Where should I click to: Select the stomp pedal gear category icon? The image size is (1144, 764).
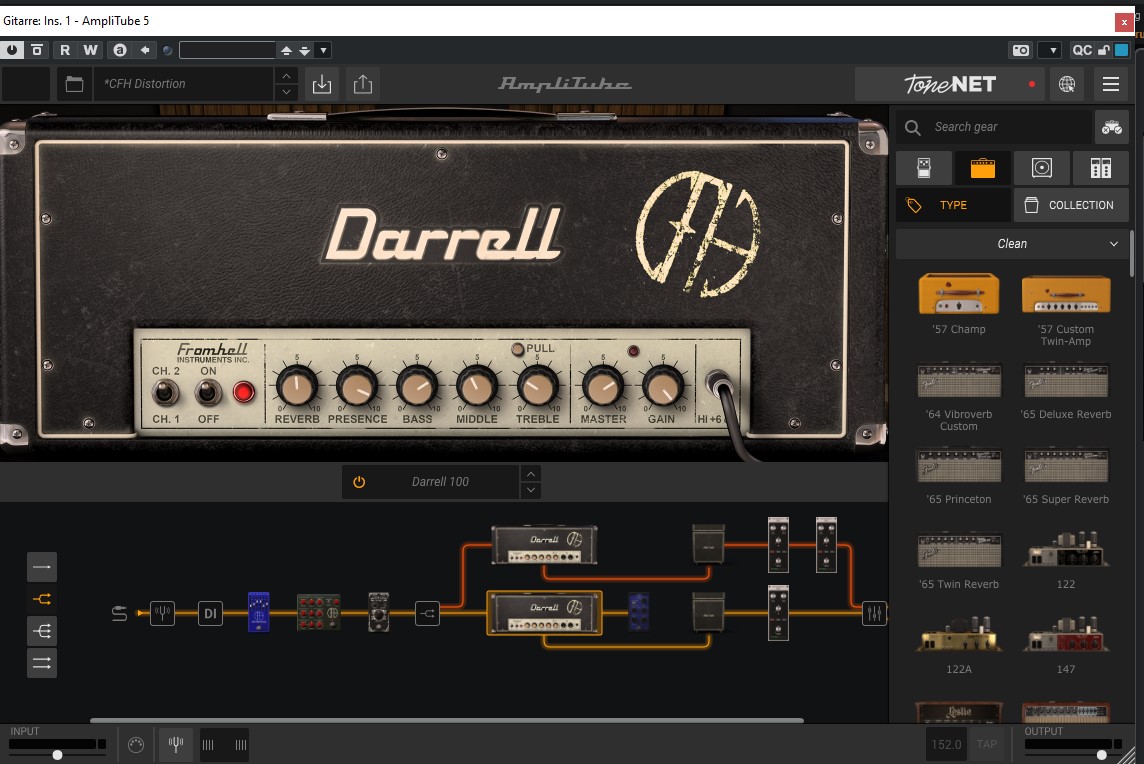924,168
